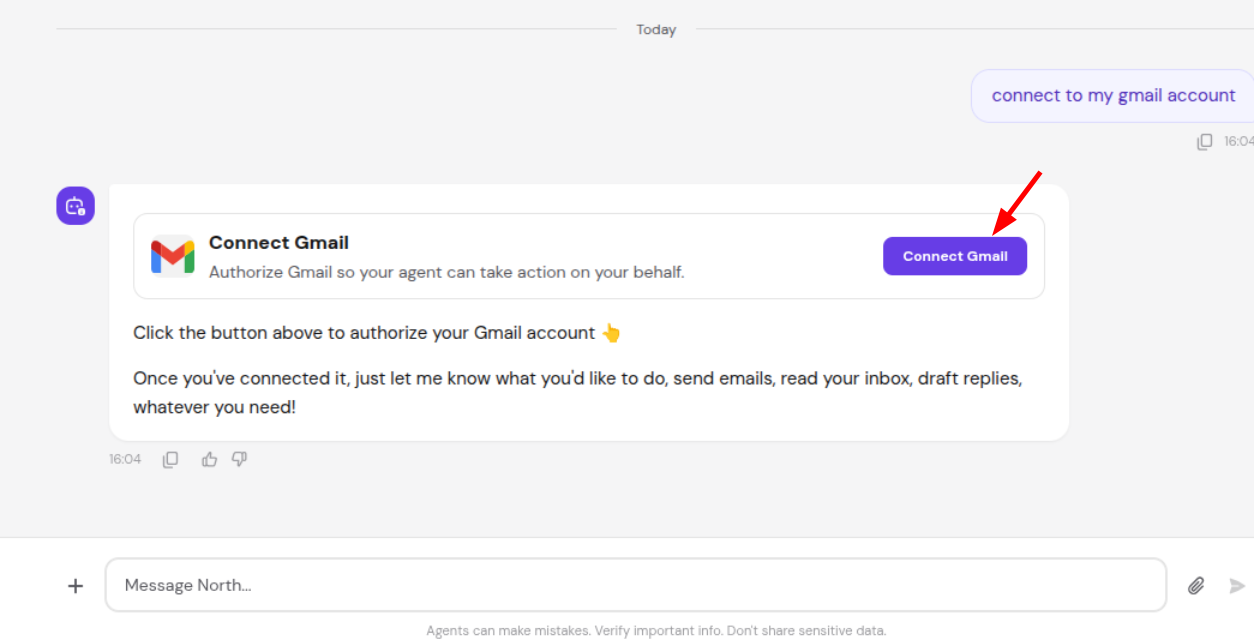The image size is (1254, 643).
Task: Give thumbs up to agent reply
Action: 209,459
